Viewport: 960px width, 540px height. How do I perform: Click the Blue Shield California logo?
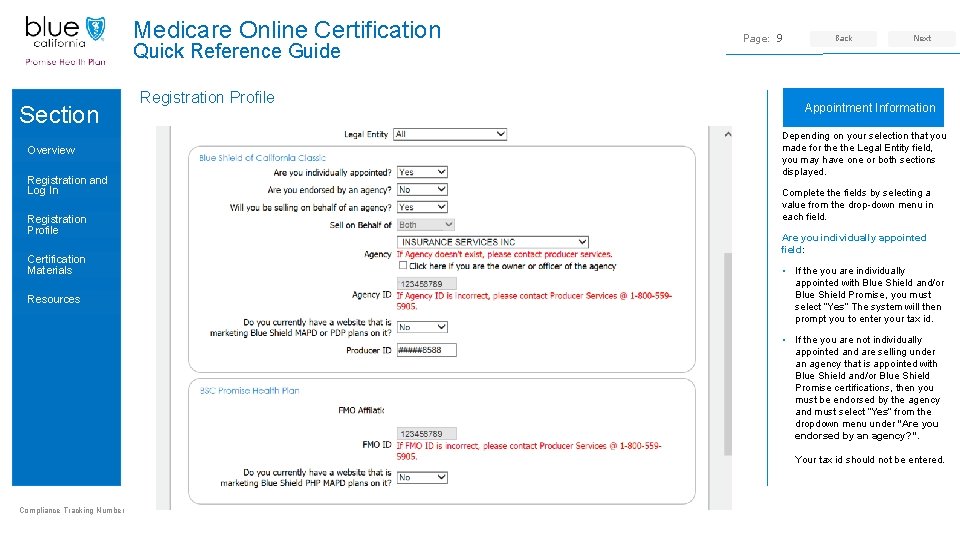tap(66, 40)
